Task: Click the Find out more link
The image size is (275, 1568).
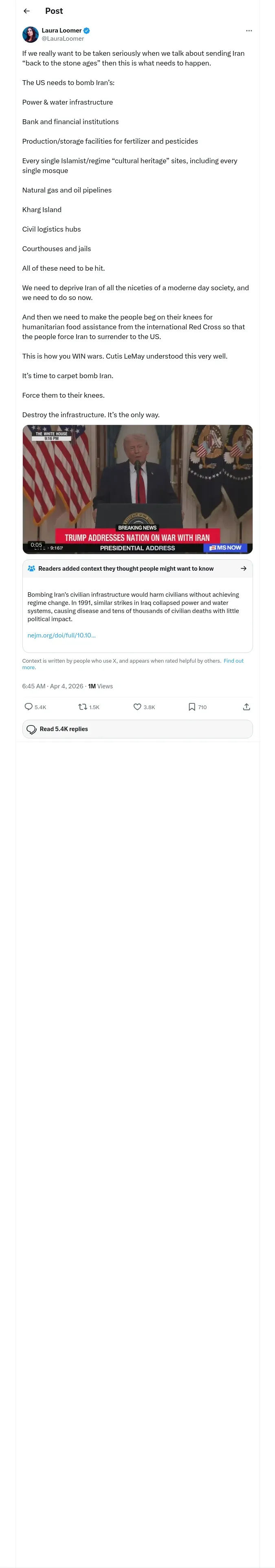Action: [x=233, y=660]
